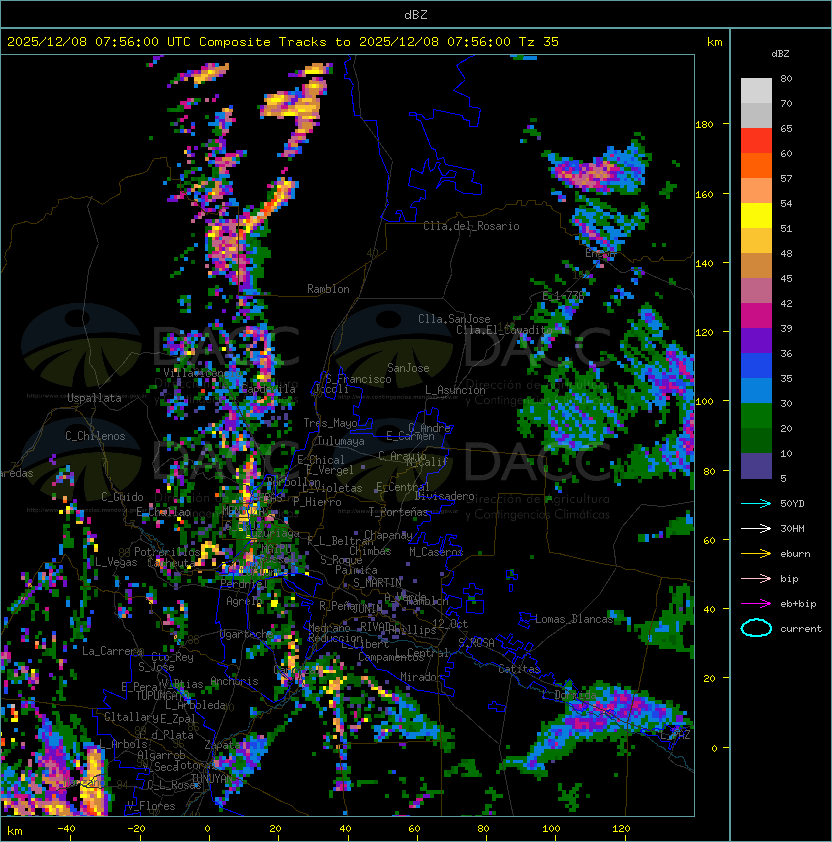Click the 'L_Asuncion' map label

(x=455, y=390)
